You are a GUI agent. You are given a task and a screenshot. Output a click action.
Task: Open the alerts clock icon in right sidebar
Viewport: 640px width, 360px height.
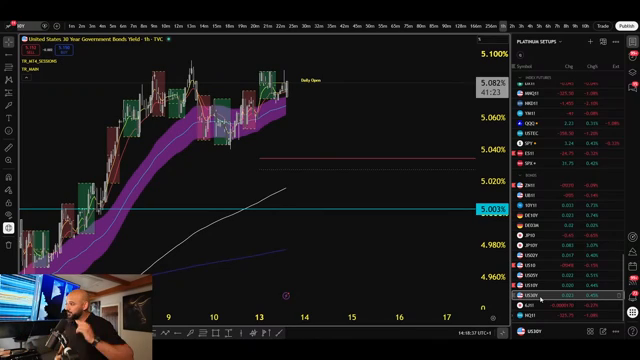pos(632,57)
